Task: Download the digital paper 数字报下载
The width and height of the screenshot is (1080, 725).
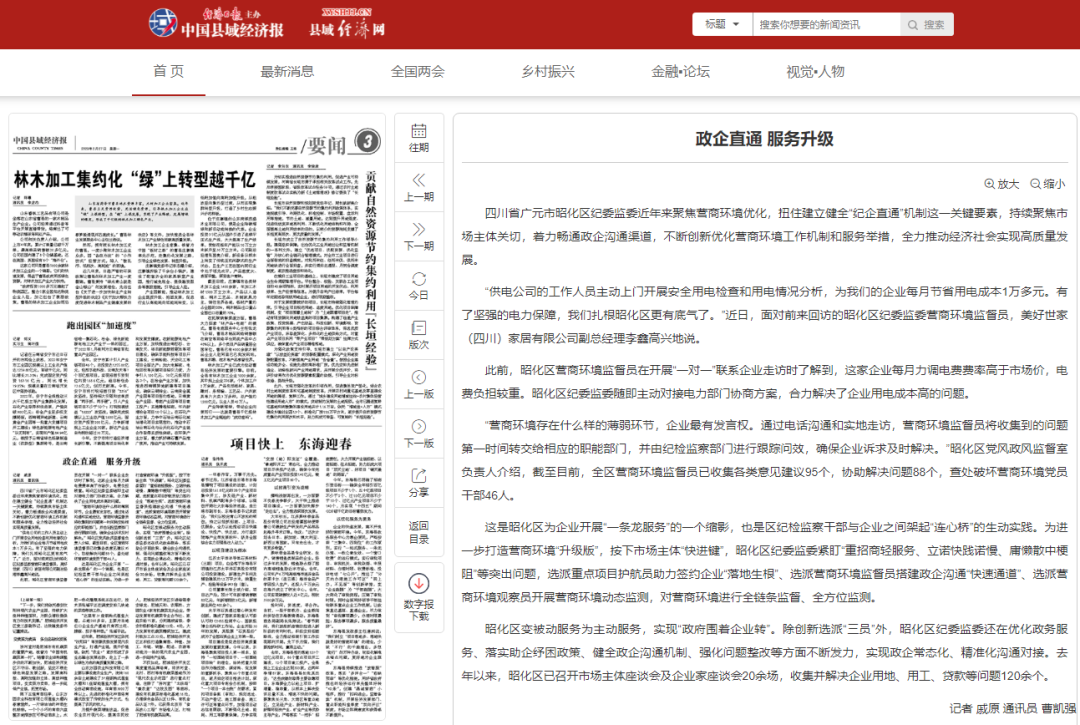Action: point(419,597)
